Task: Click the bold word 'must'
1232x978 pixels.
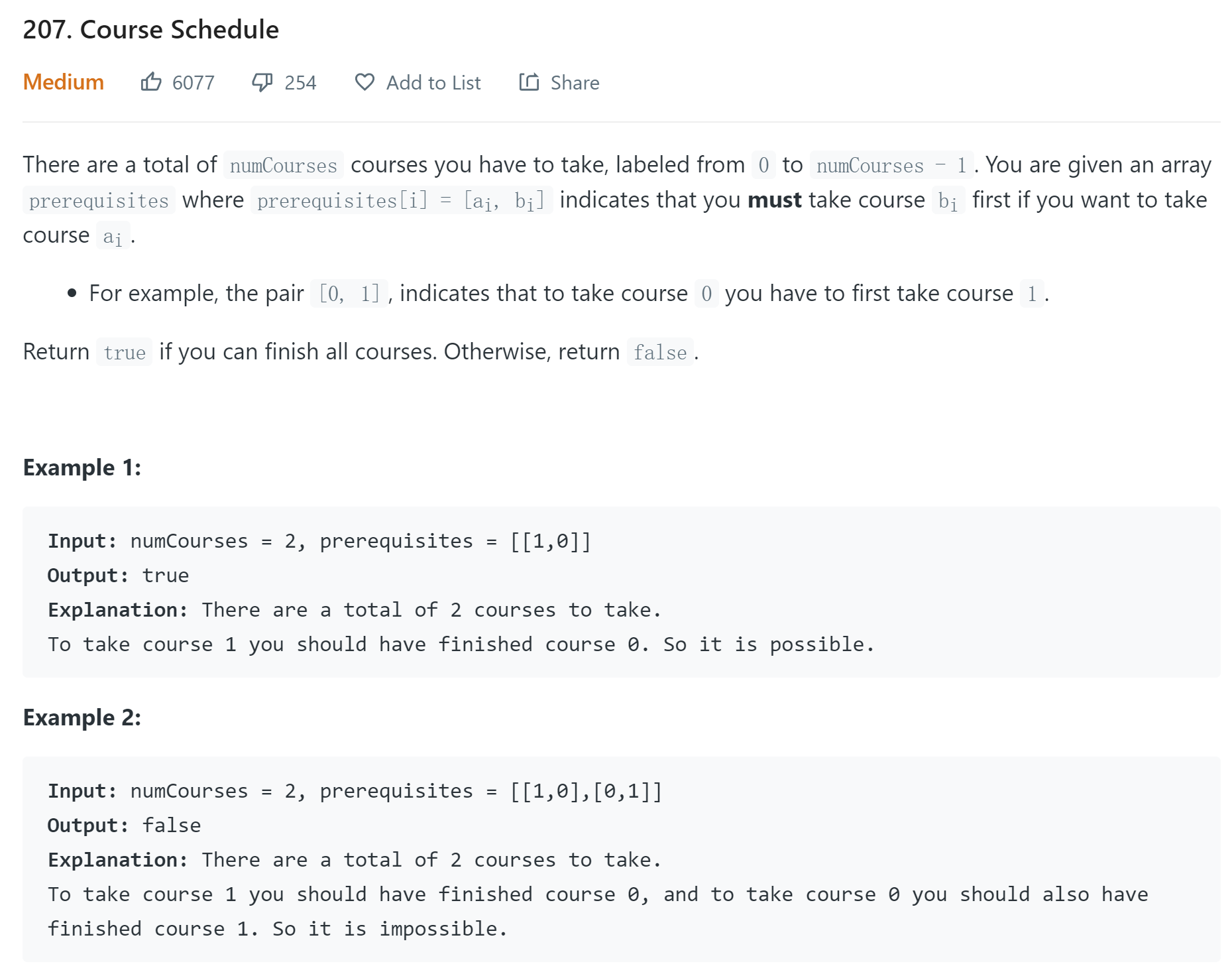Action: tap(775, 200)
